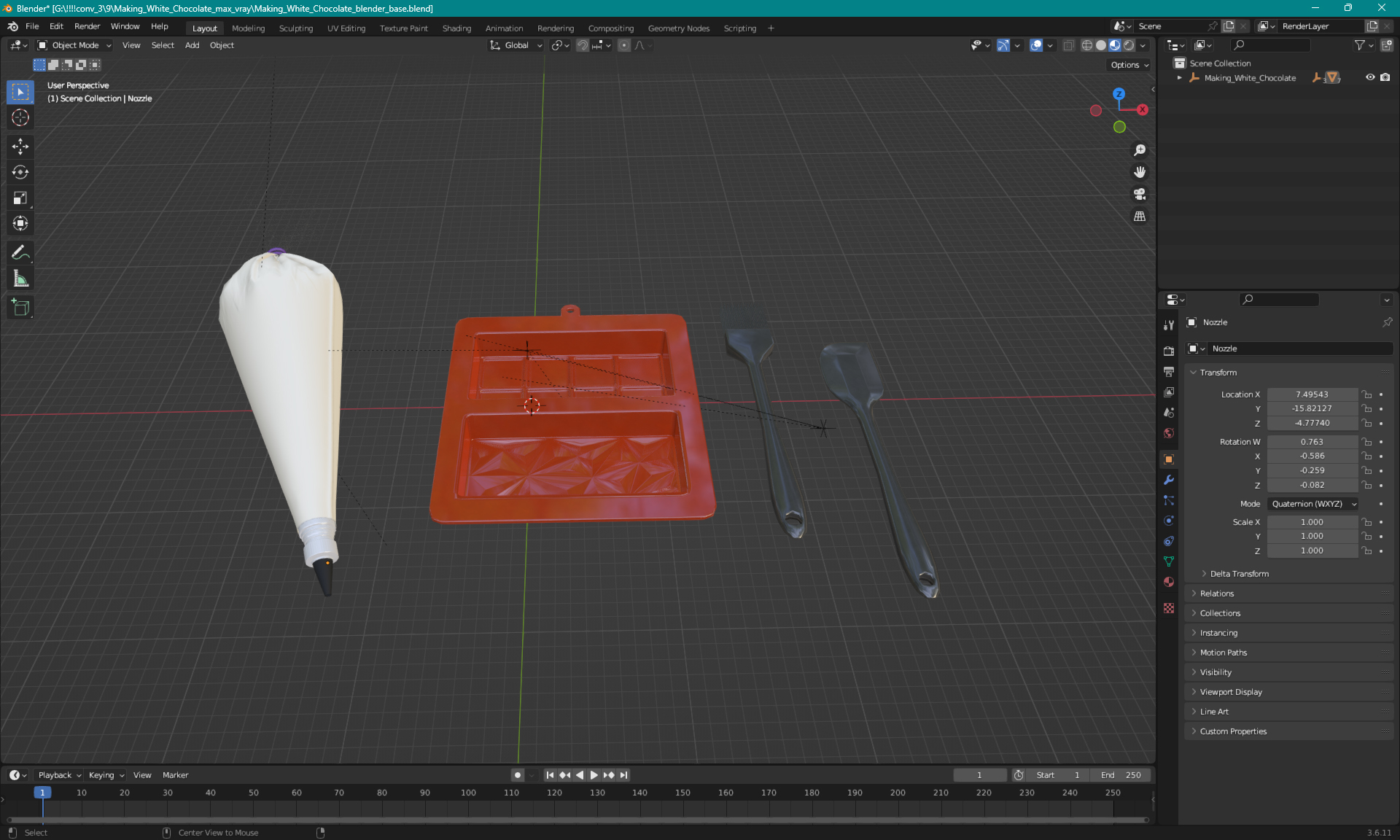Image resolution: width=1400 pixels, height=840 pixels.
Task: Switch perspective/orthographic with grid gizmo
Action: pos(1140,217)
